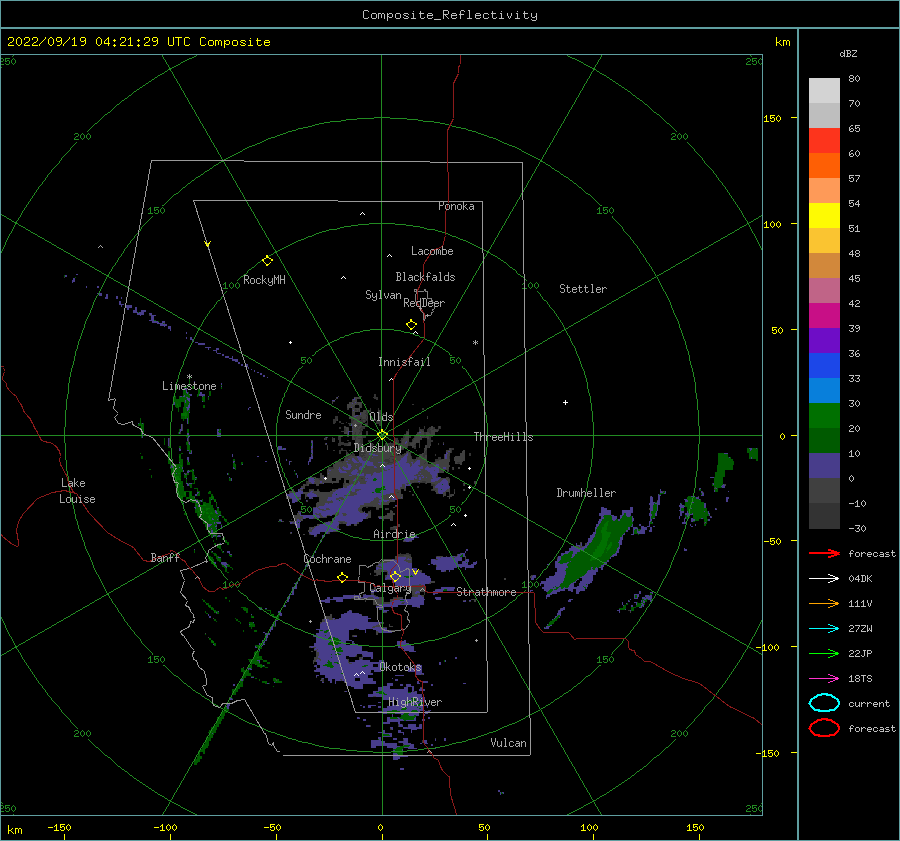Click the RockyMH label

264,280
